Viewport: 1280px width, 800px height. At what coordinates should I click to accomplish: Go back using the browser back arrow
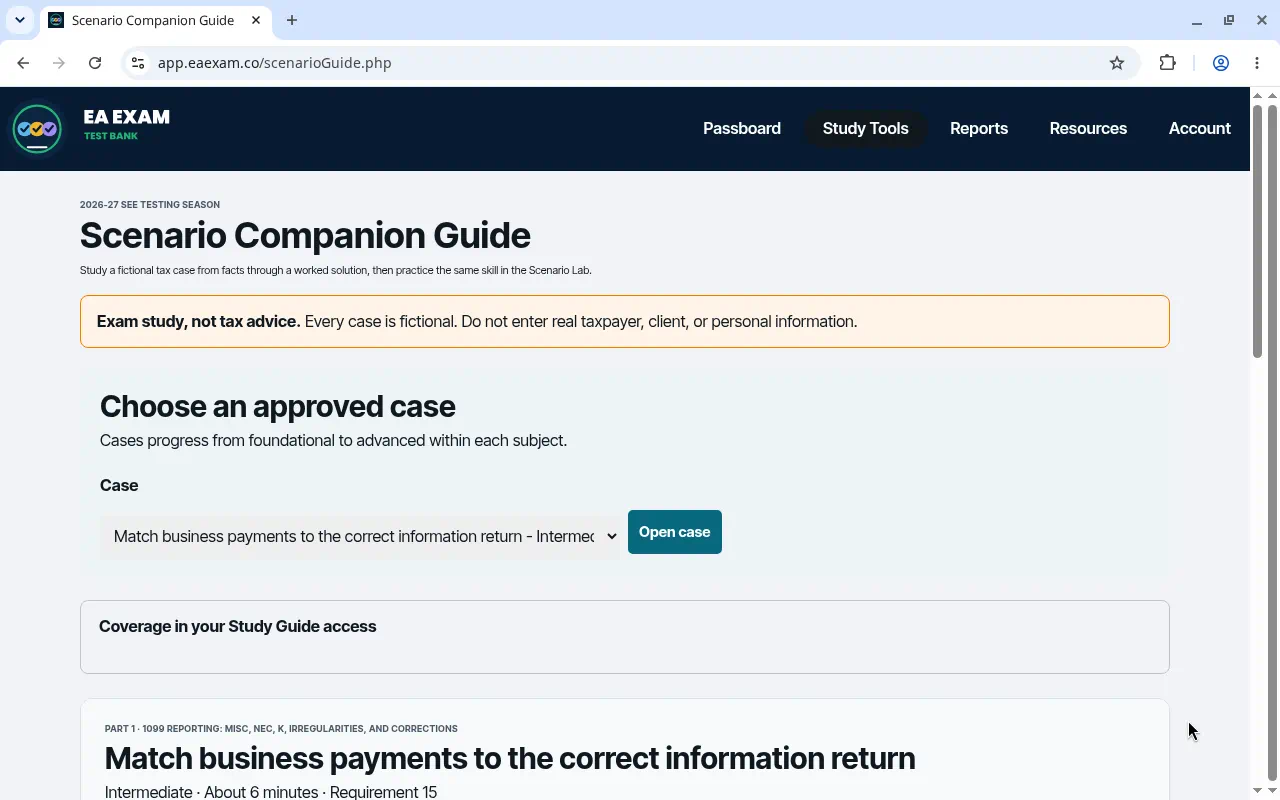pyautogui.click(x=23, y=63)
